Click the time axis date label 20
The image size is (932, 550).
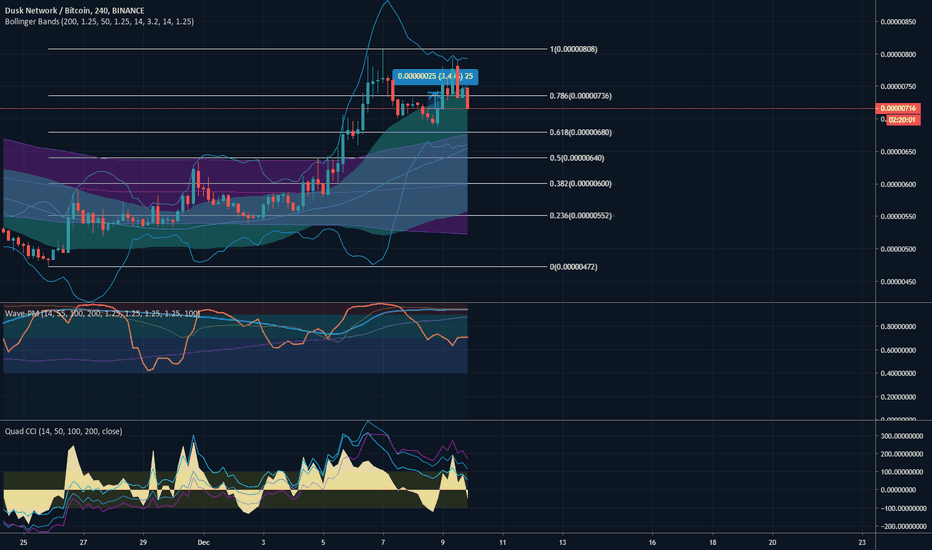(x=773, y=542)
